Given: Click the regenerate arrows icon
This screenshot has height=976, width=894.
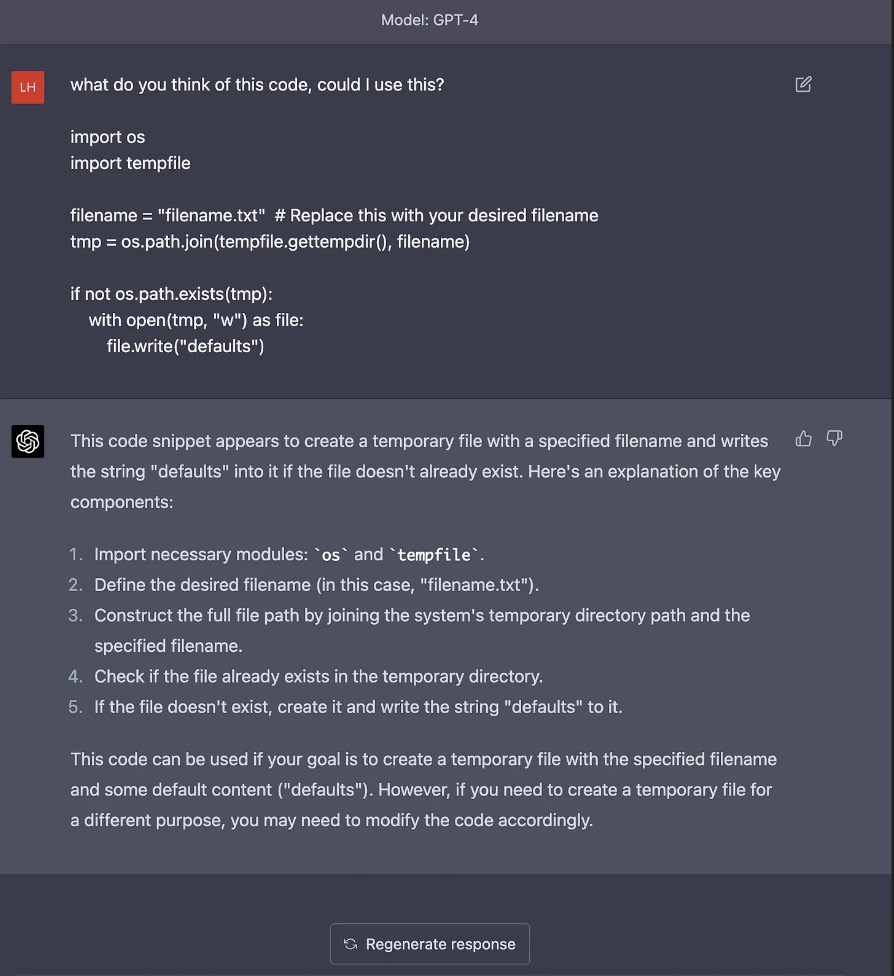Looking at the screenshot, I should pyautogui.click(x=351, y=944).
